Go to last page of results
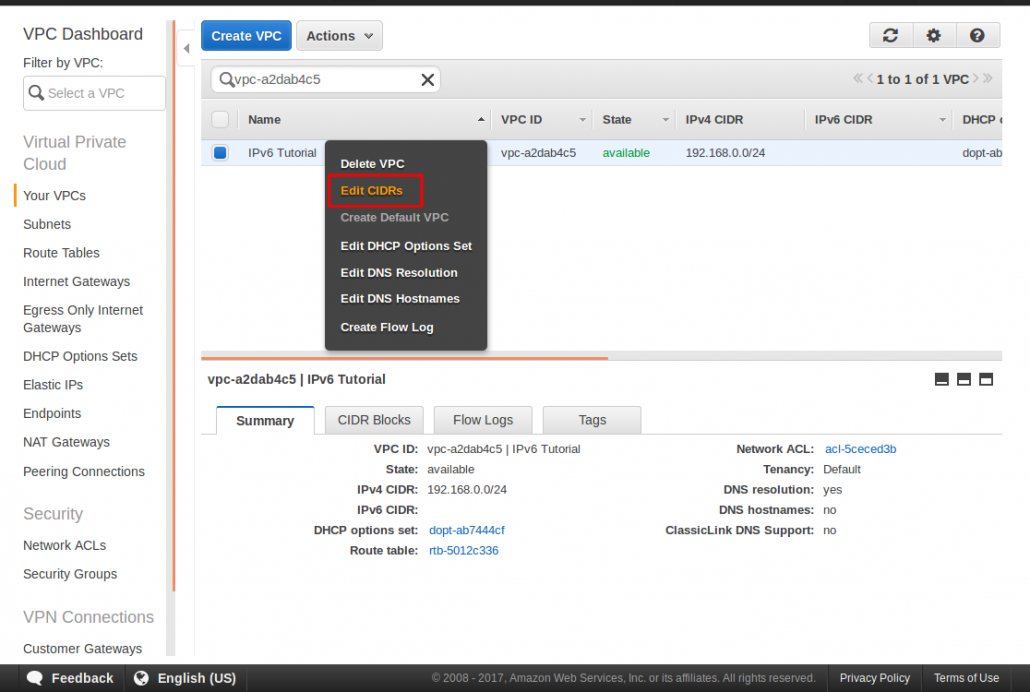This screenshot has height=692, width=1030. [x=987, y=78]
